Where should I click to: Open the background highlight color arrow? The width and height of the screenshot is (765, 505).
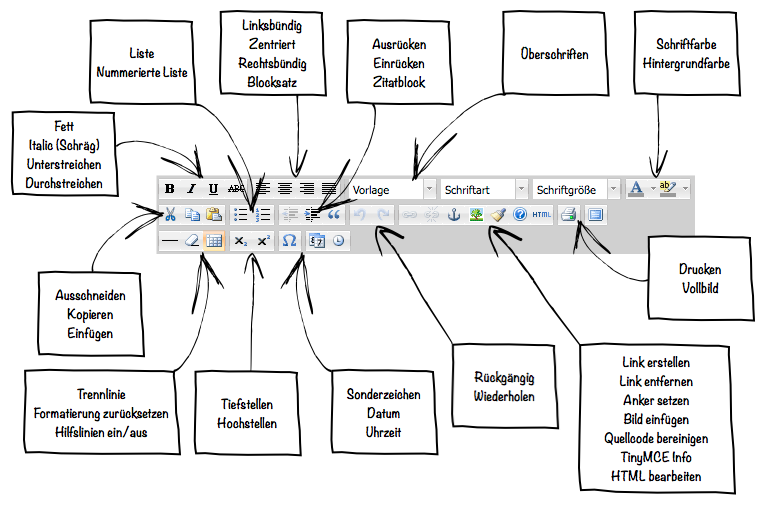point(686,188)
